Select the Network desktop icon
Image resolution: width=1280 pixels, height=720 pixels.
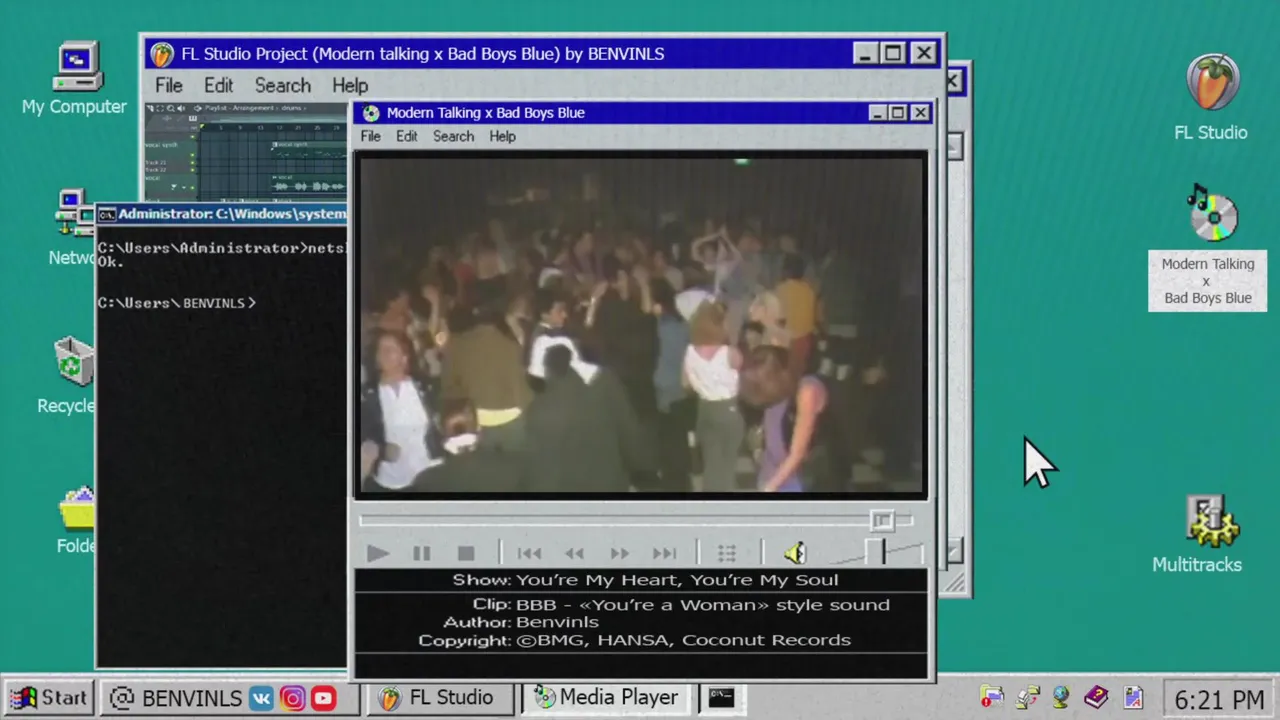tap(75, 228)
